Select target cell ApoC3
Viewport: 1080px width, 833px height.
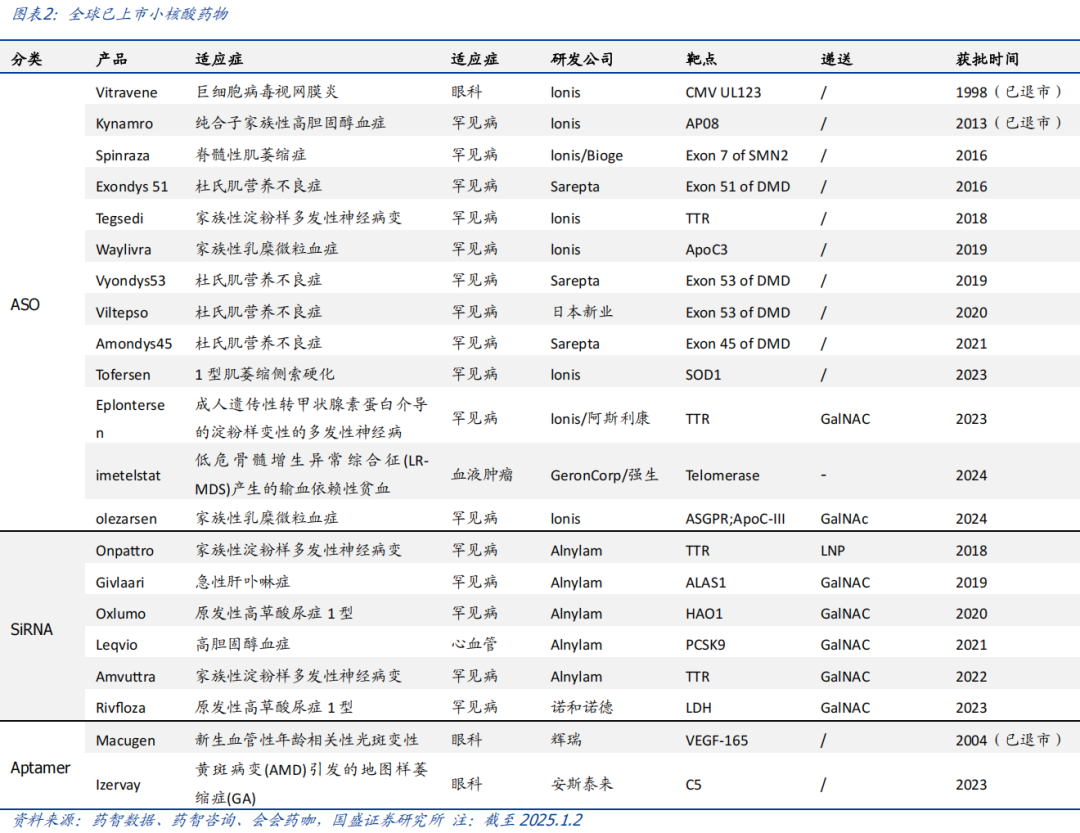[706, 249]
